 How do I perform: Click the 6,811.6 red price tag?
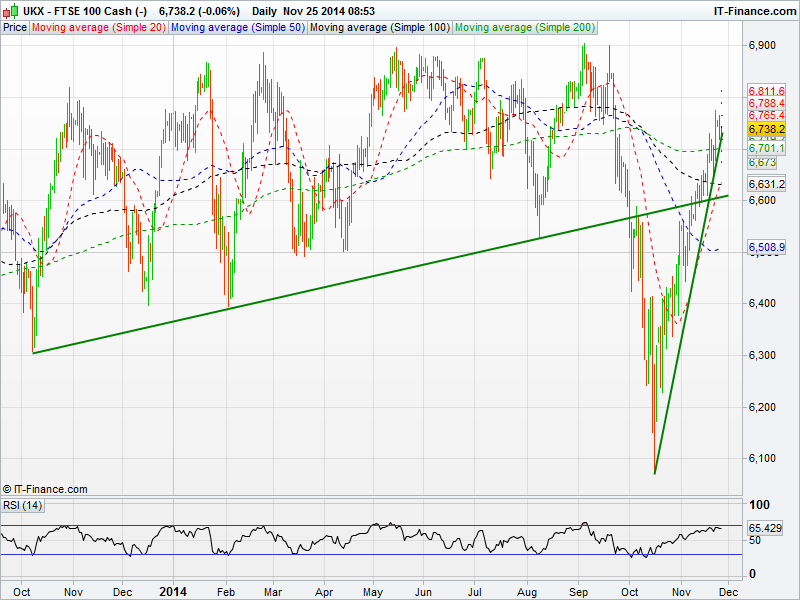(x=767, y=91)
